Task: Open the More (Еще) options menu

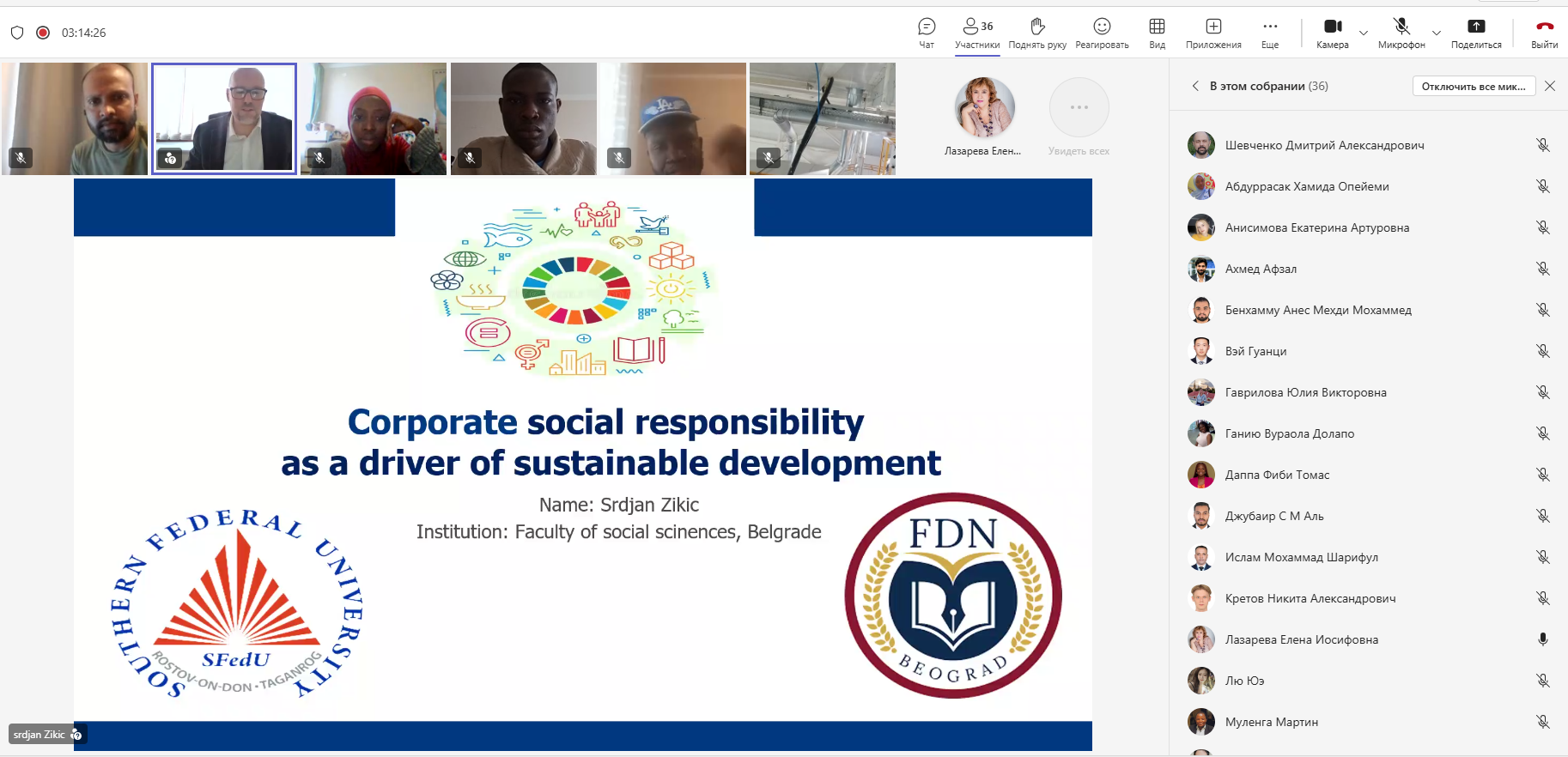Action: click(x=1270, y=27)
